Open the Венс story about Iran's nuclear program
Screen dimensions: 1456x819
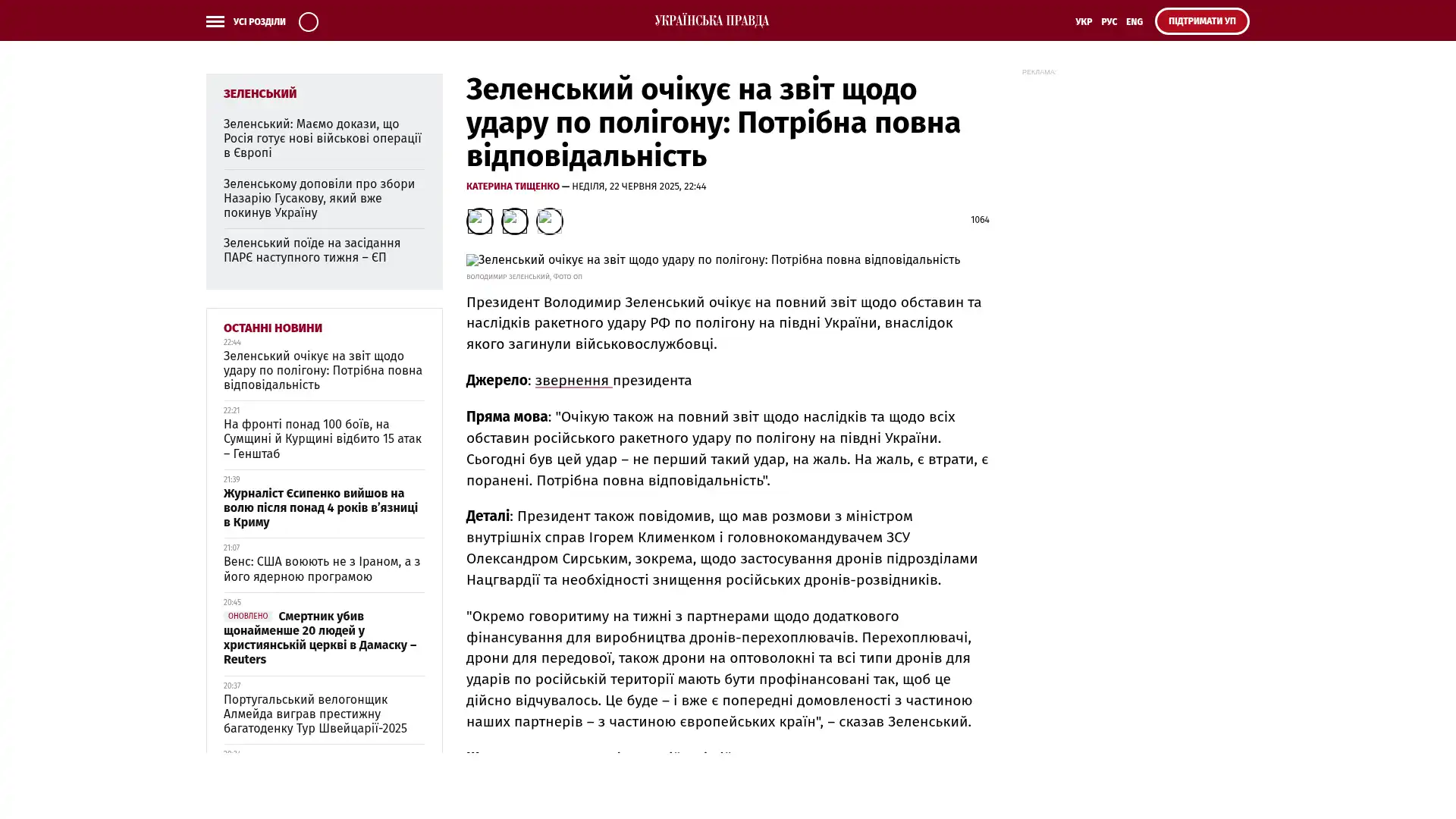coord(322,569)
